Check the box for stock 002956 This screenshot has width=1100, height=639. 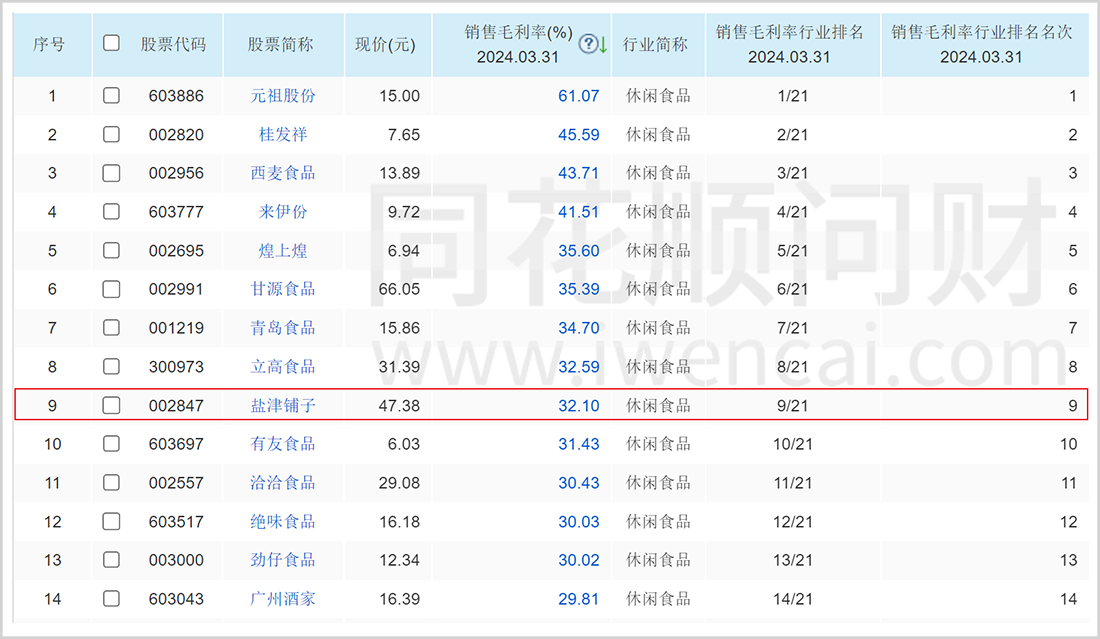[x=111, y=173]
